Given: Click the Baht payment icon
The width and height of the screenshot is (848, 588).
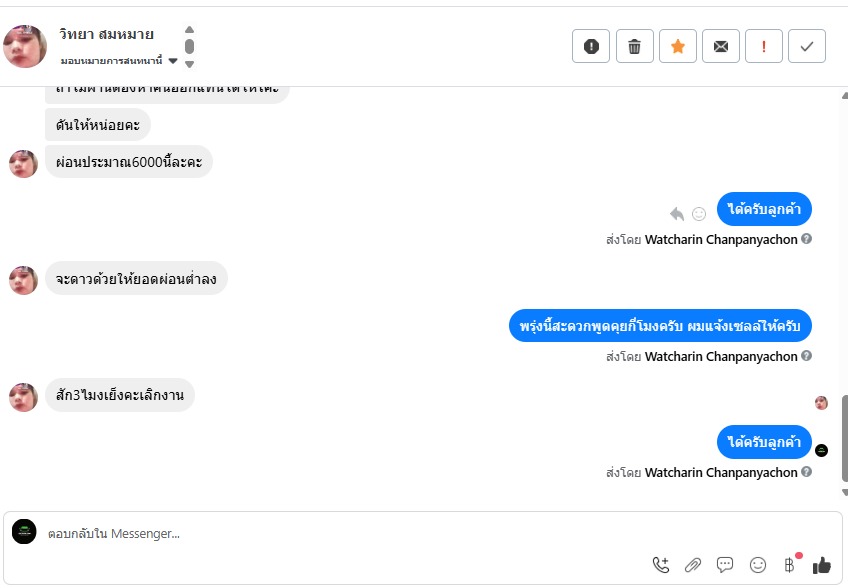Looking at the screenshot, I should [790, 565].
